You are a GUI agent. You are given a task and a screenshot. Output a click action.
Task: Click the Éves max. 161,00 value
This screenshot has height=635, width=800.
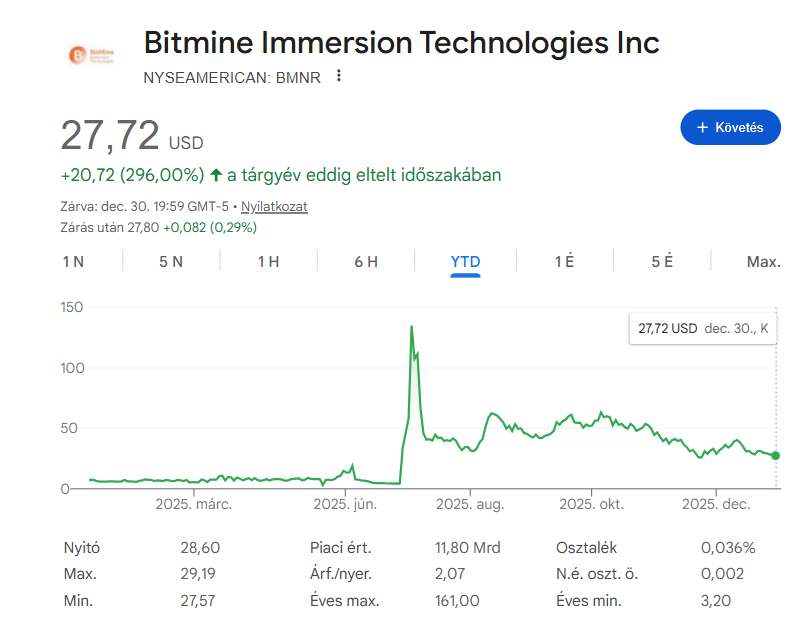coord(457,601)
